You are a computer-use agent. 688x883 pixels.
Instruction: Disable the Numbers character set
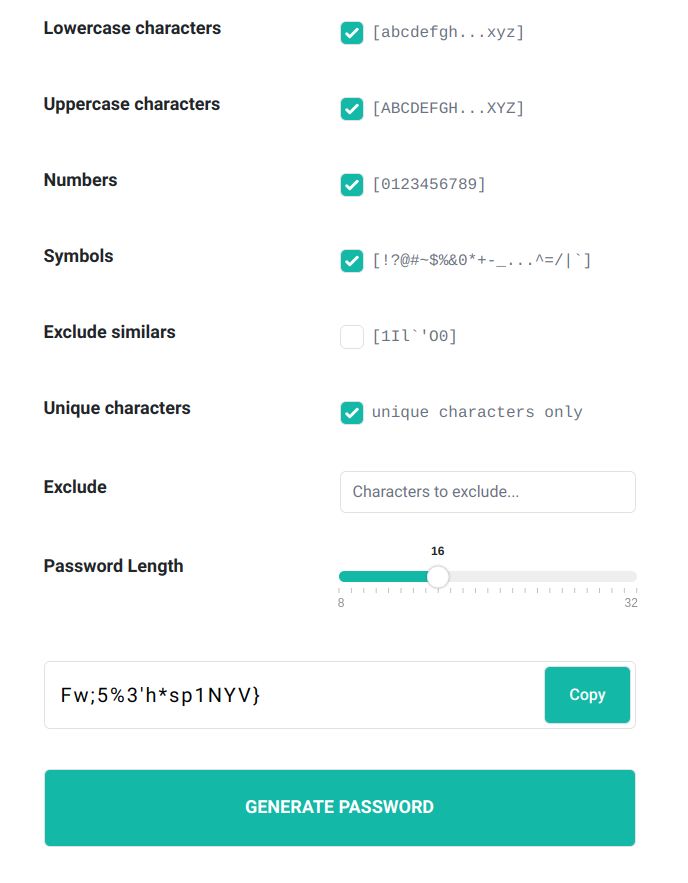pos(352,185)
